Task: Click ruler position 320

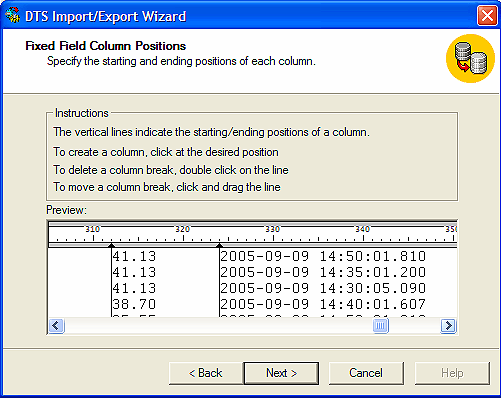Action: coord(183,229)
